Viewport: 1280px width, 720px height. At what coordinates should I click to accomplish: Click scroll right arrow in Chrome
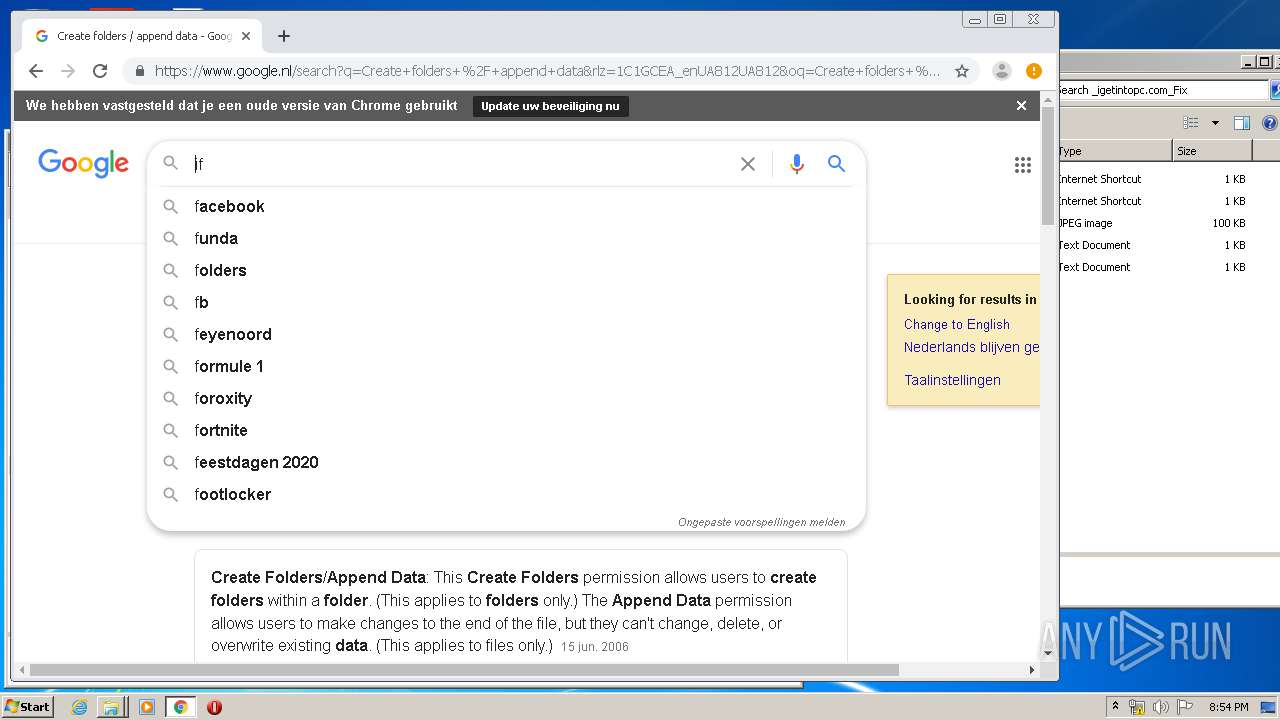click(x=1032, y=670)
